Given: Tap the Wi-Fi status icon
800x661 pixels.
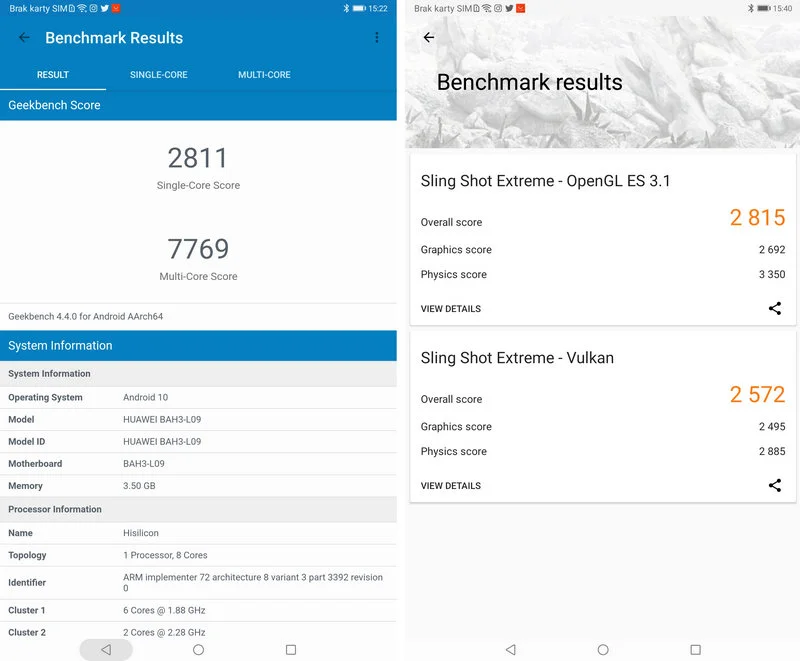Looking at the screenshot, I should click(80, 8).
